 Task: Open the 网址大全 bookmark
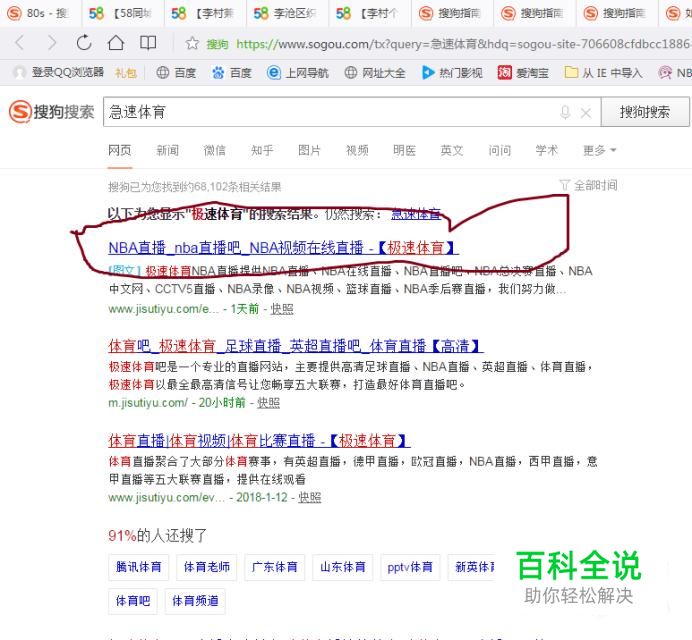pos(375,72)
